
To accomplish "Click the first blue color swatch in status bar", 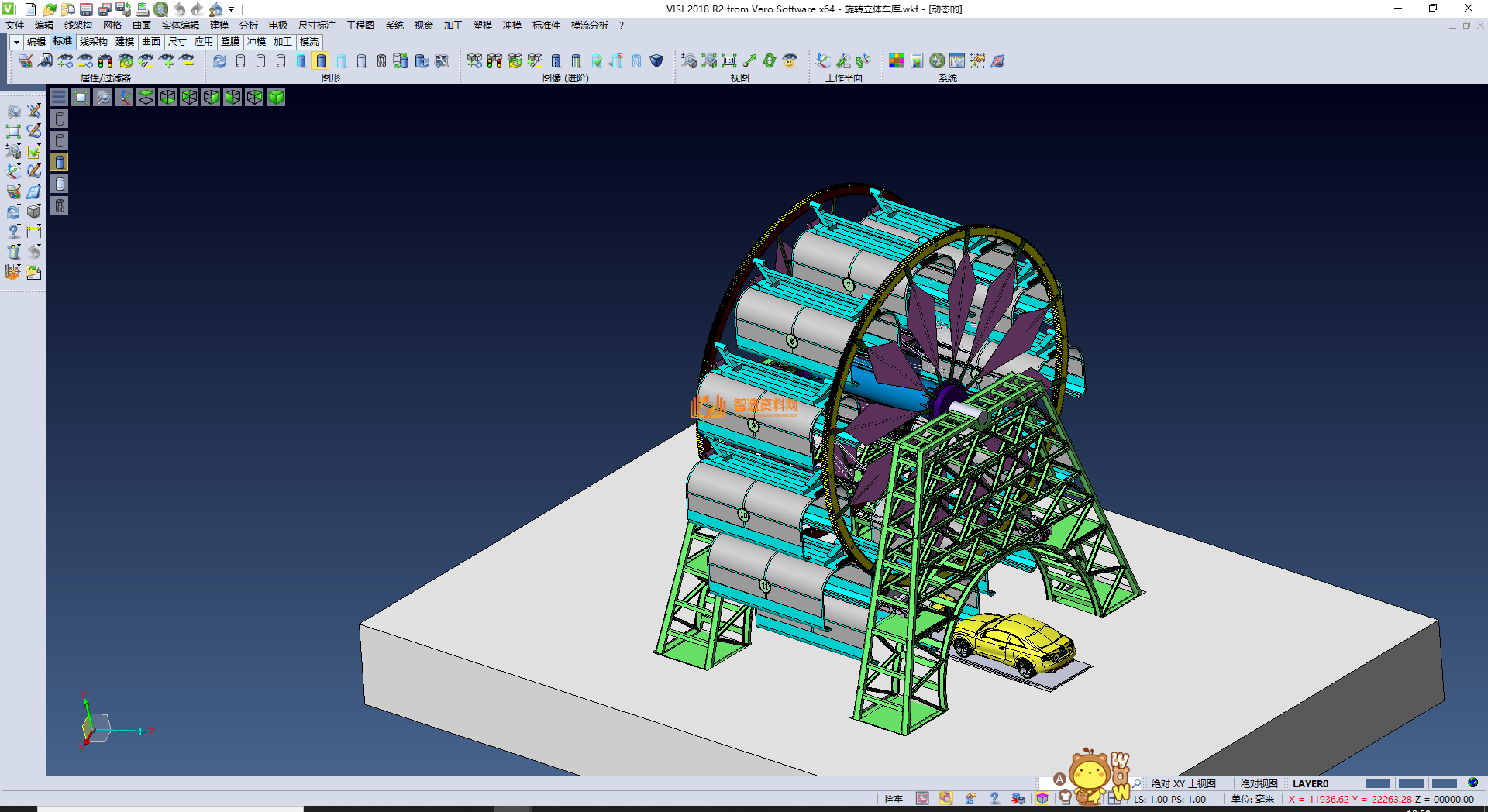I will coord(1377,783).
